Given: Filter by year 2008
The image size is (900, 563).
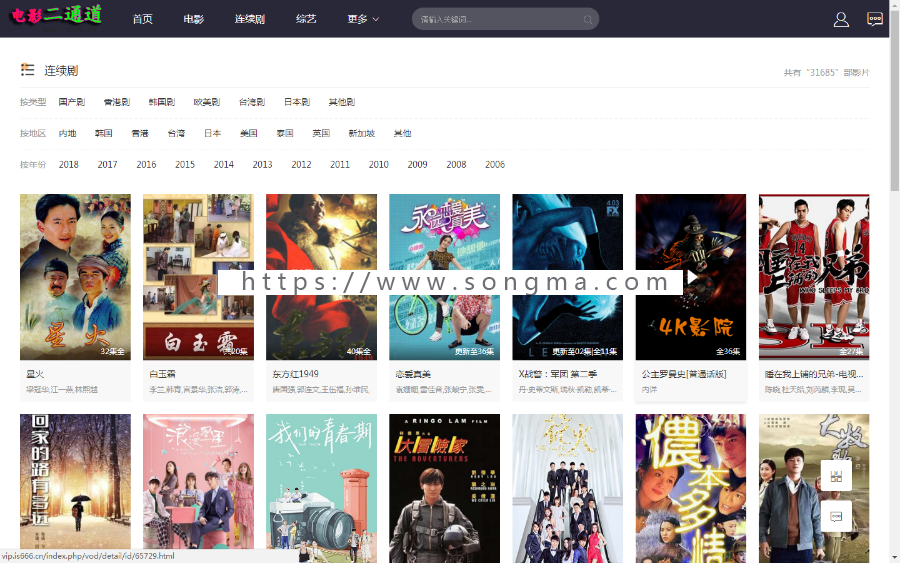Looking at the screenshot, I should (x=456, y=164).
